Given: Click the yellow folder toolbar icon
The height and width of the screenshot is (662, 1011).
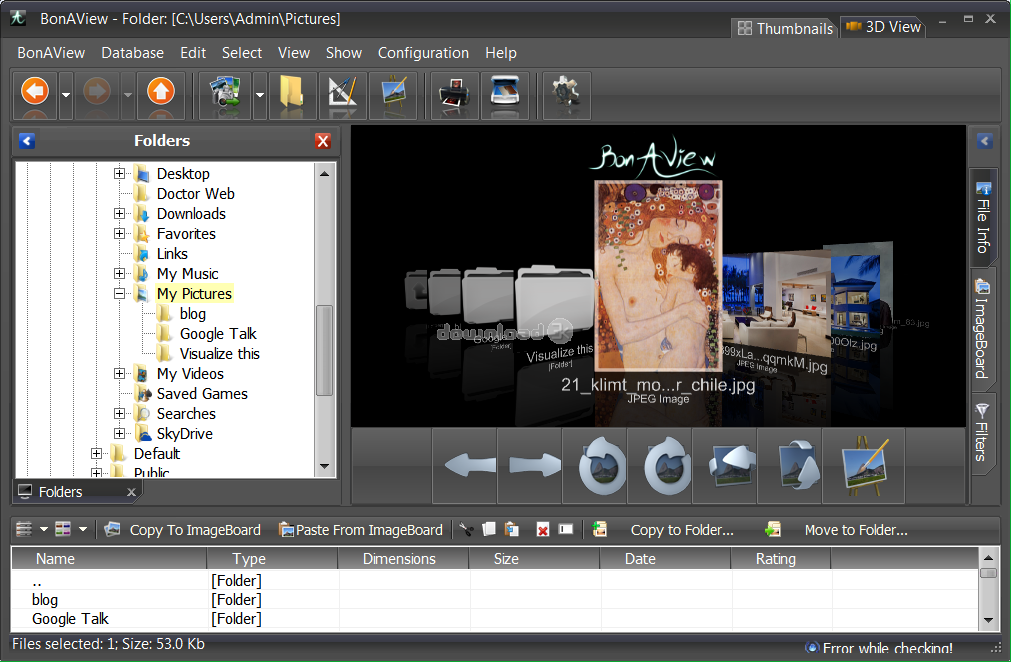Looking at the screenshot, I should point(291,95).
